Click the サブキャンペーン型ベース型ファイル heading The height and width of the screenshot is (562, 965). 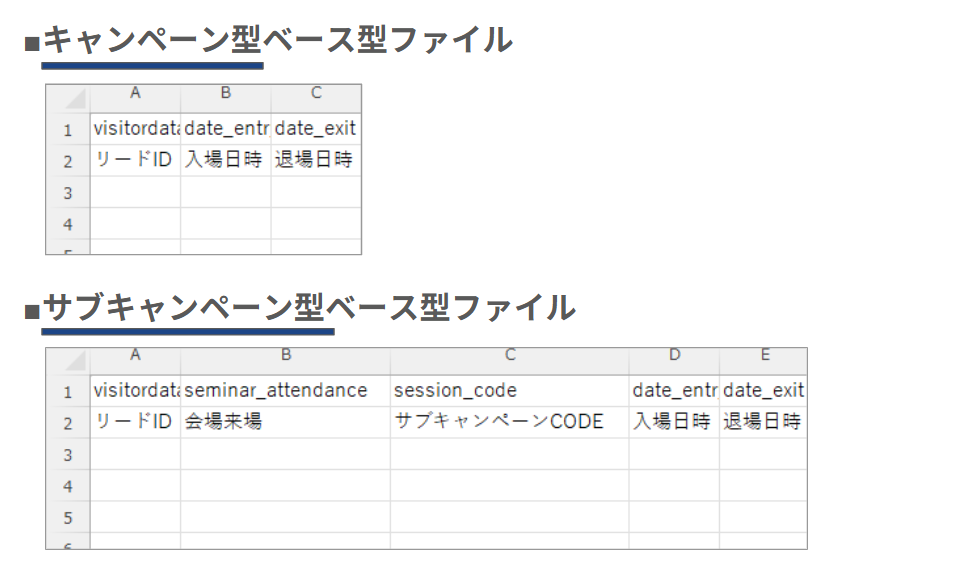tap(309, 307)
